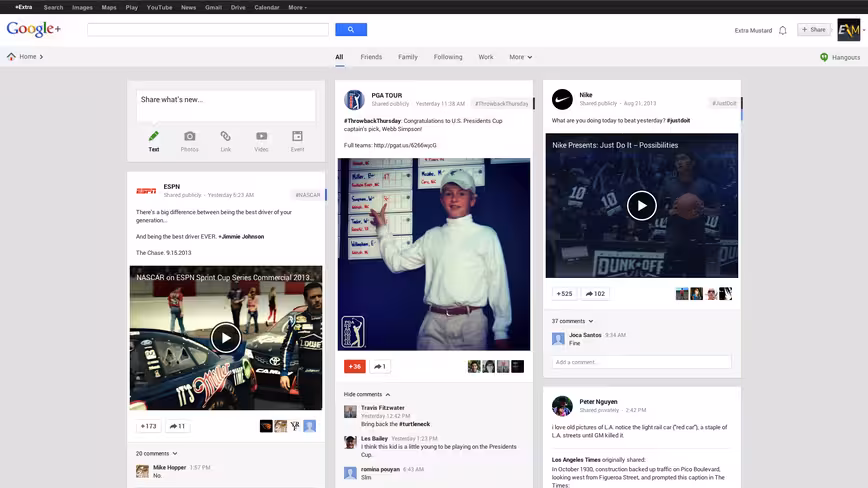
Task: Click the Home icon in navigation
Action: click(11, 56)
